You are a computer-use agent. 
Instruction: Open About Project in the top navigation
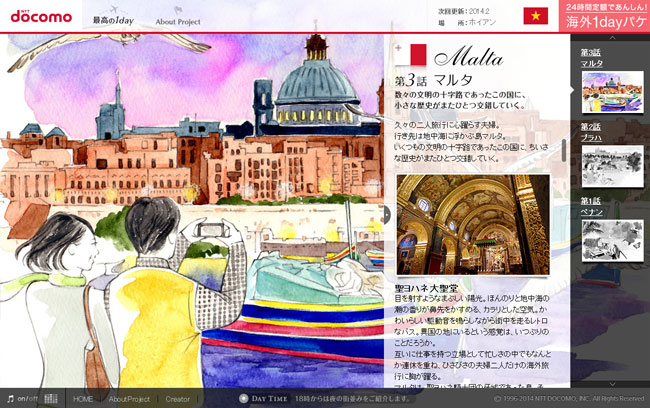tap(180, 20)
